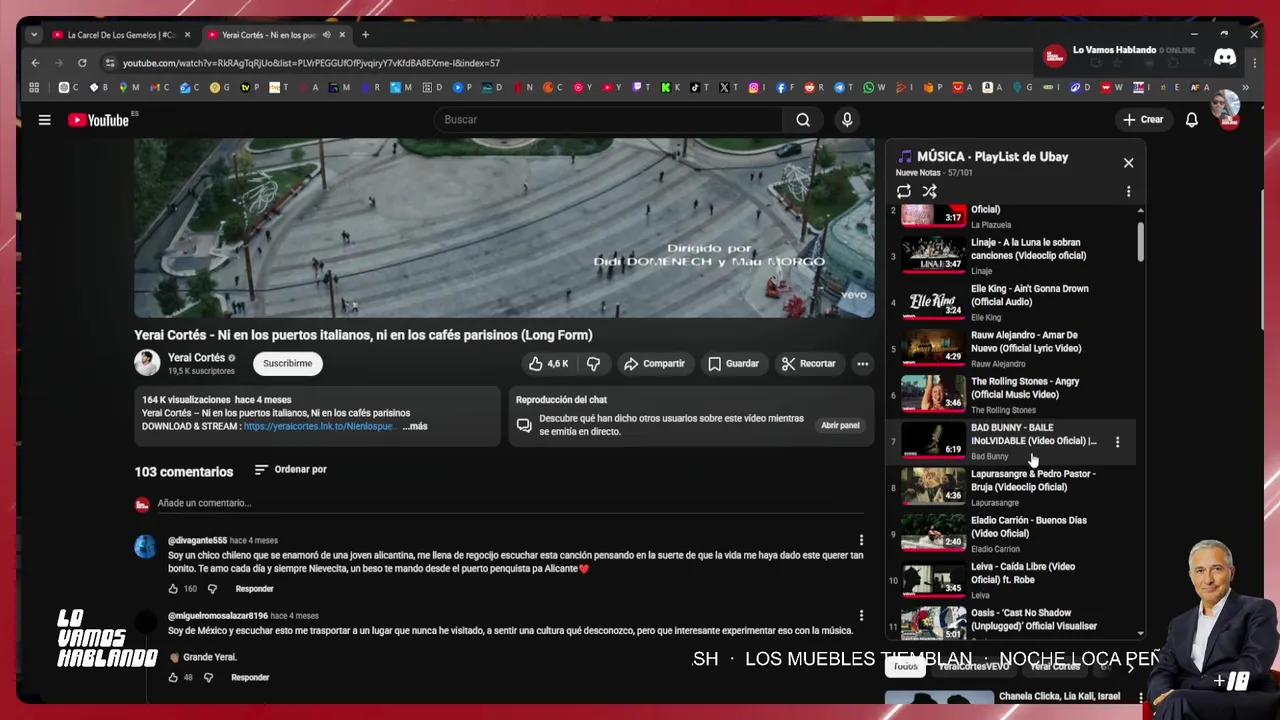Open the chat replay with Abrir panel

pyautogui.click(x=840, y=425)
